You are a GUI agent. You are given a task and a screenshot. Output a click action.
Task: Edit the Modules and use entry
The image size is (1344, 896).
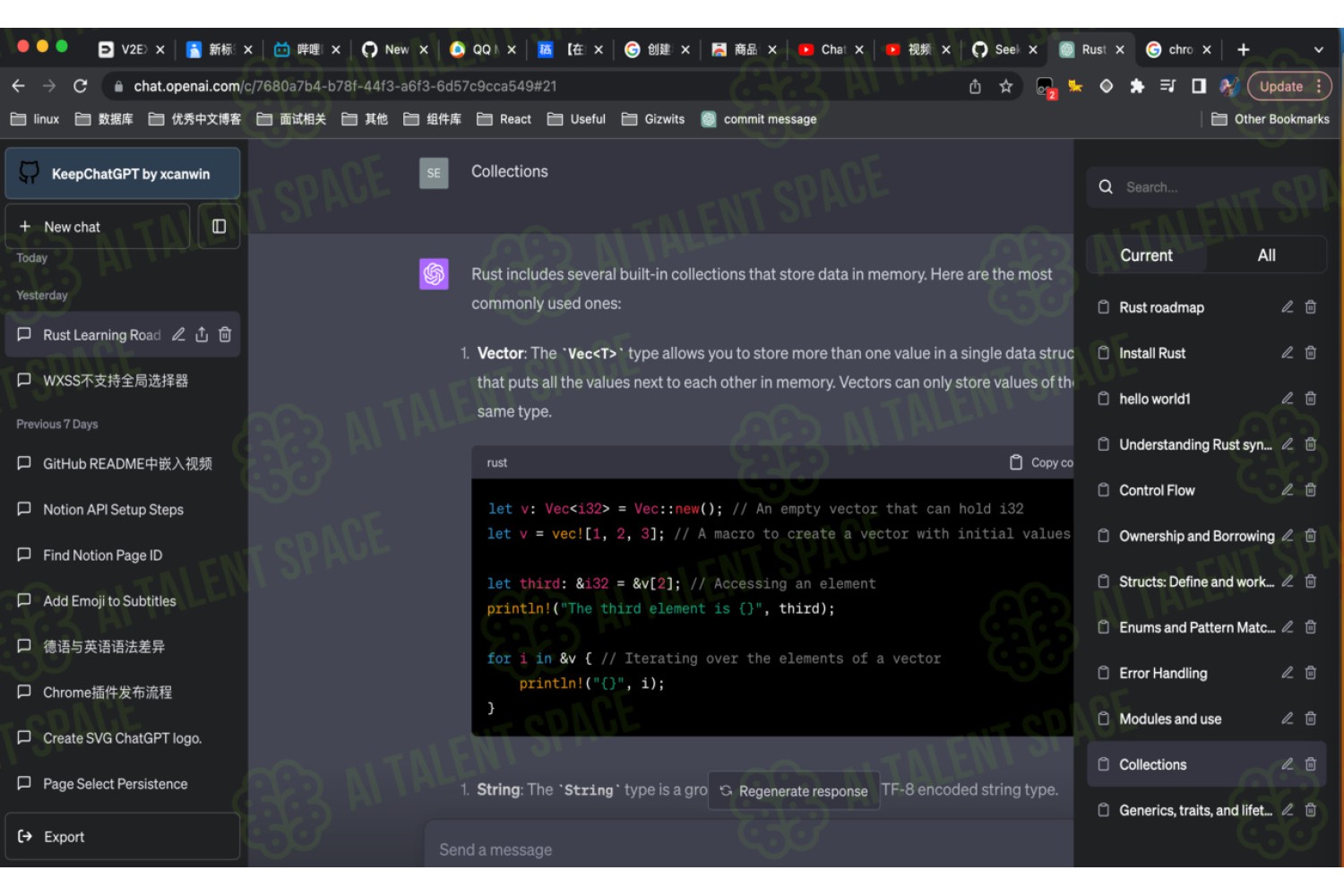point(1288,719)
